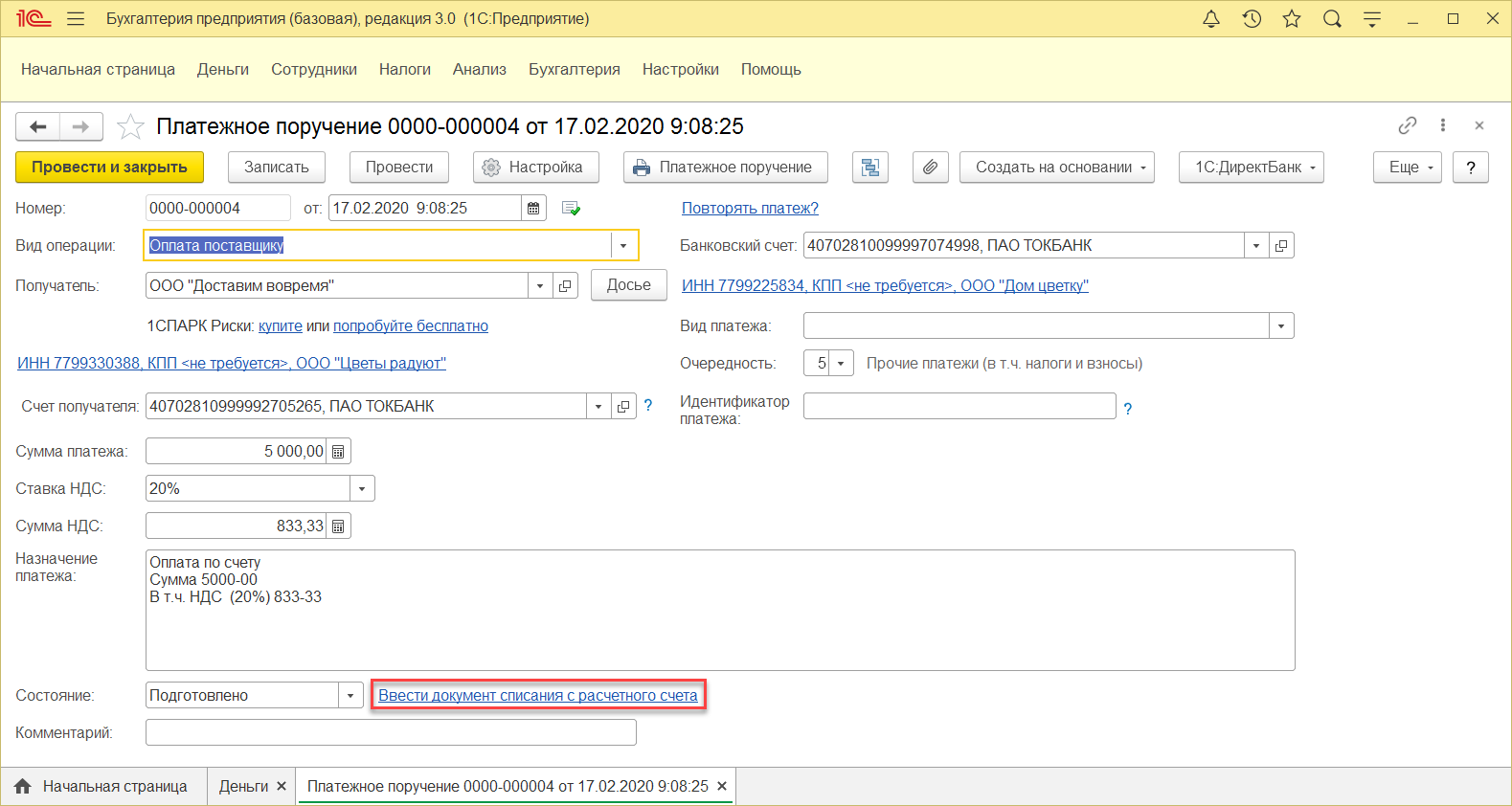
Task: Open calculator for Сумма платежа
Action: pyautogui.click(x=338, y=451)
